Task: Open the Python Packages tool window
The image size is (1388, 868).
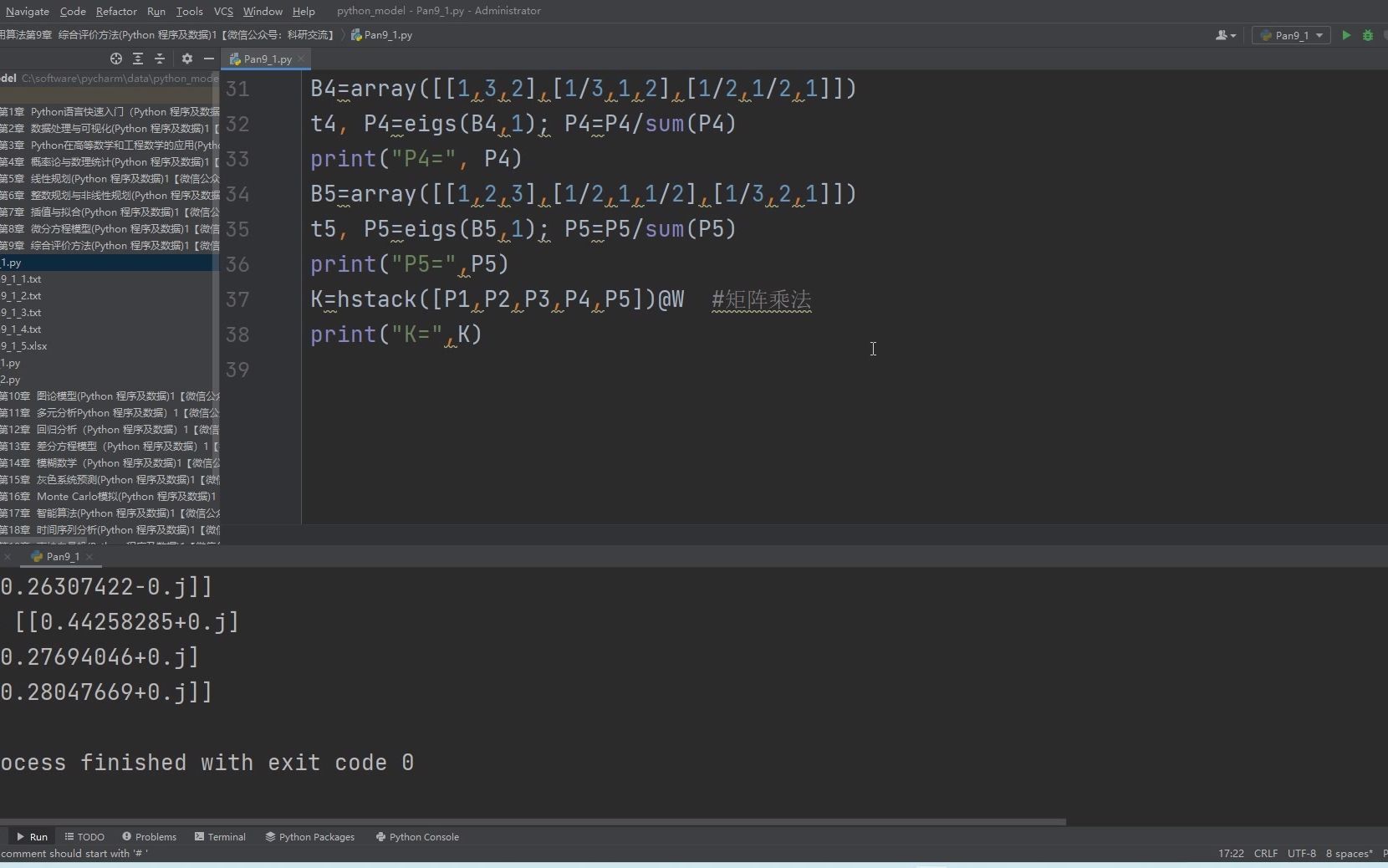Action: (309, 837)
